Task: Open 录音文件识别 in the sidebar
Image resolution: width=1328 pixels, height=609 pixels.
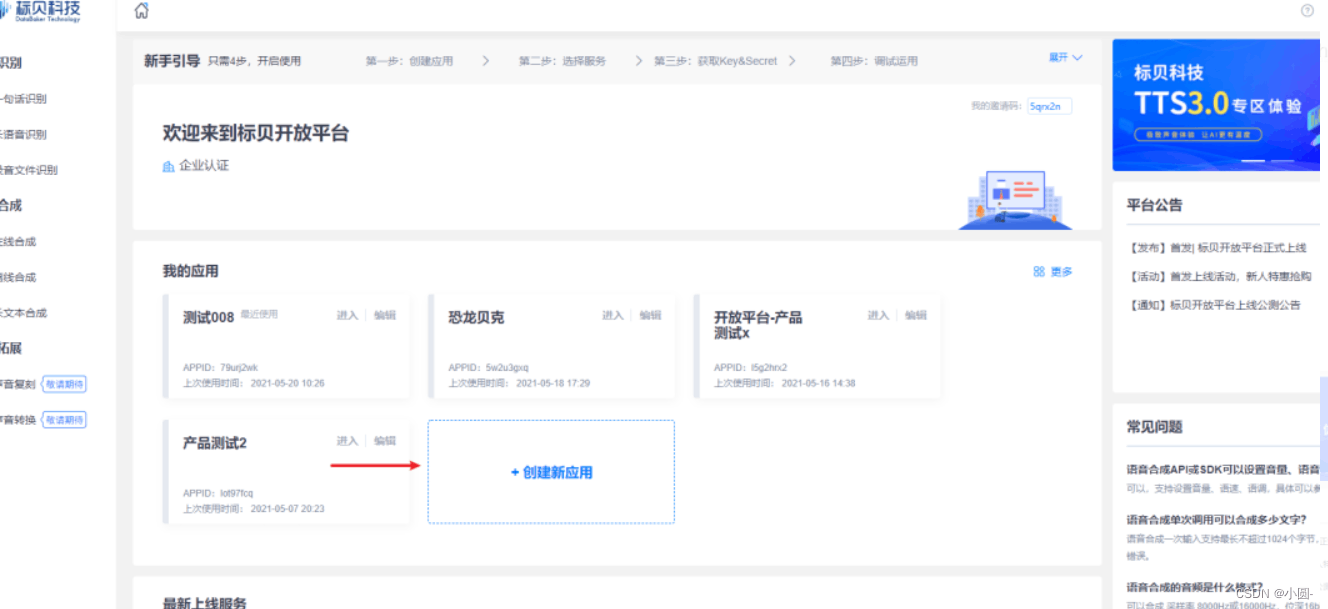Action: click(29, 170)
